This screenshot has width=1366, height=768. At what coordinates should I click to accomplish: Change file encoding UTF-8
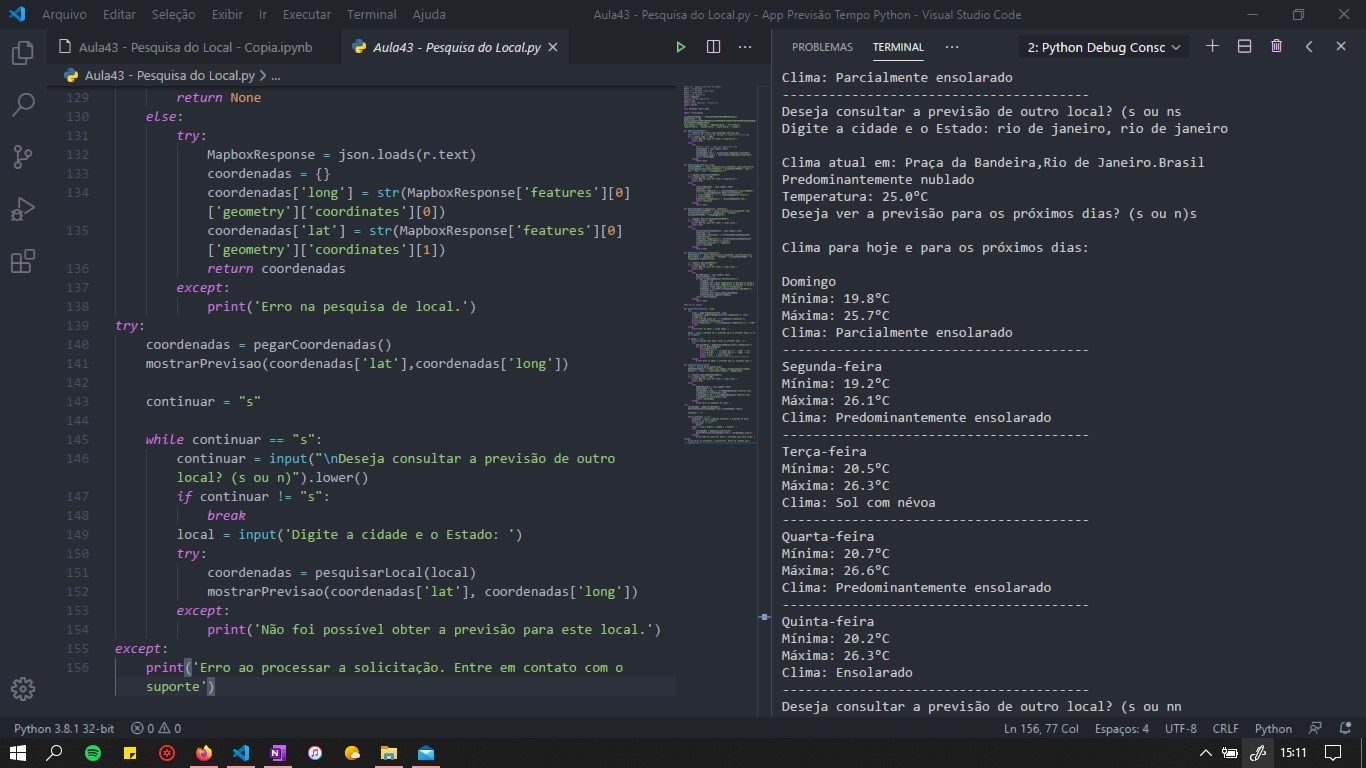1181,729
